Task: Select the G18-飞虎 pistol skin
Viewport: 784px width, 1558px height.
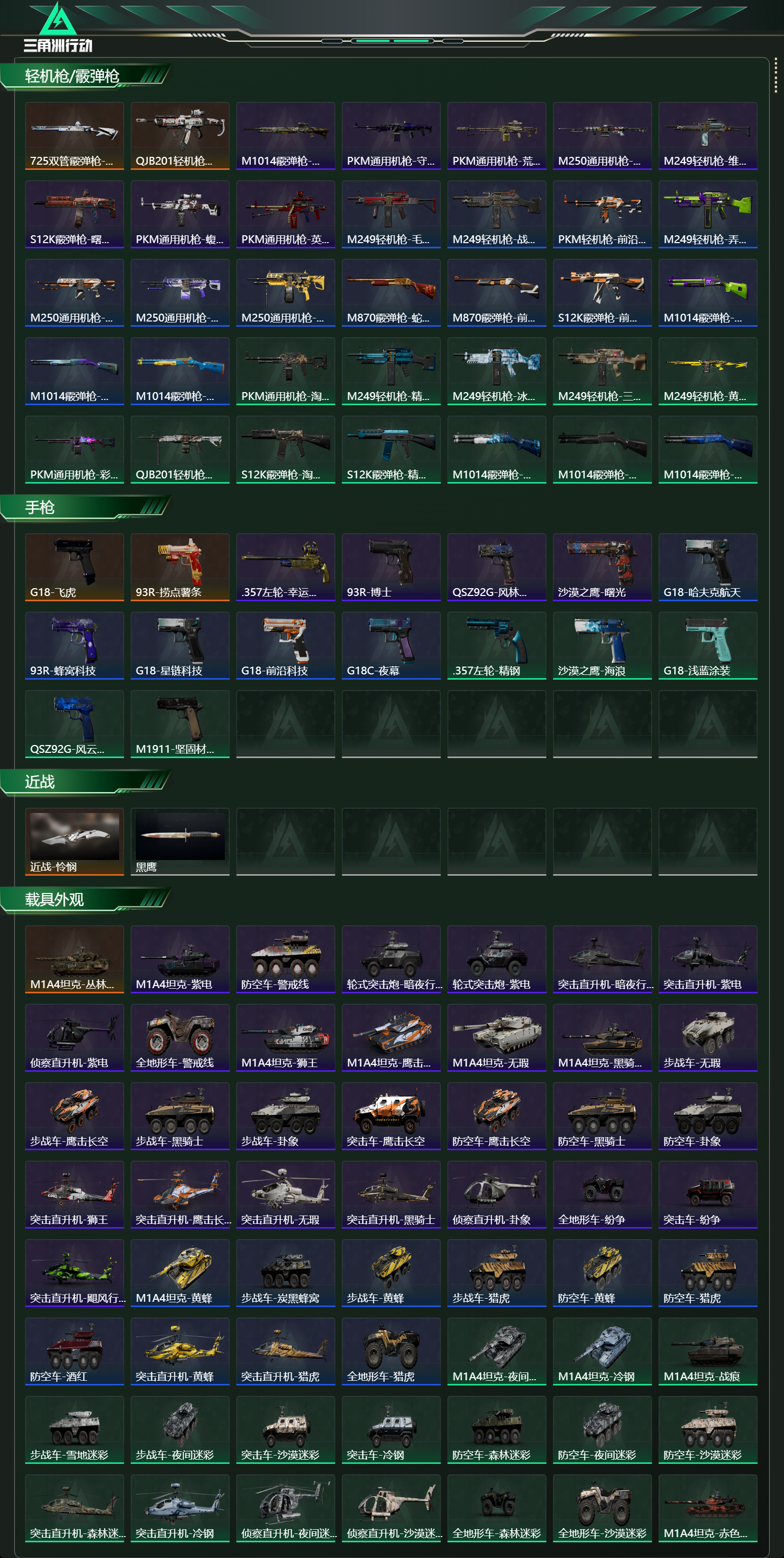Action: 74,567
